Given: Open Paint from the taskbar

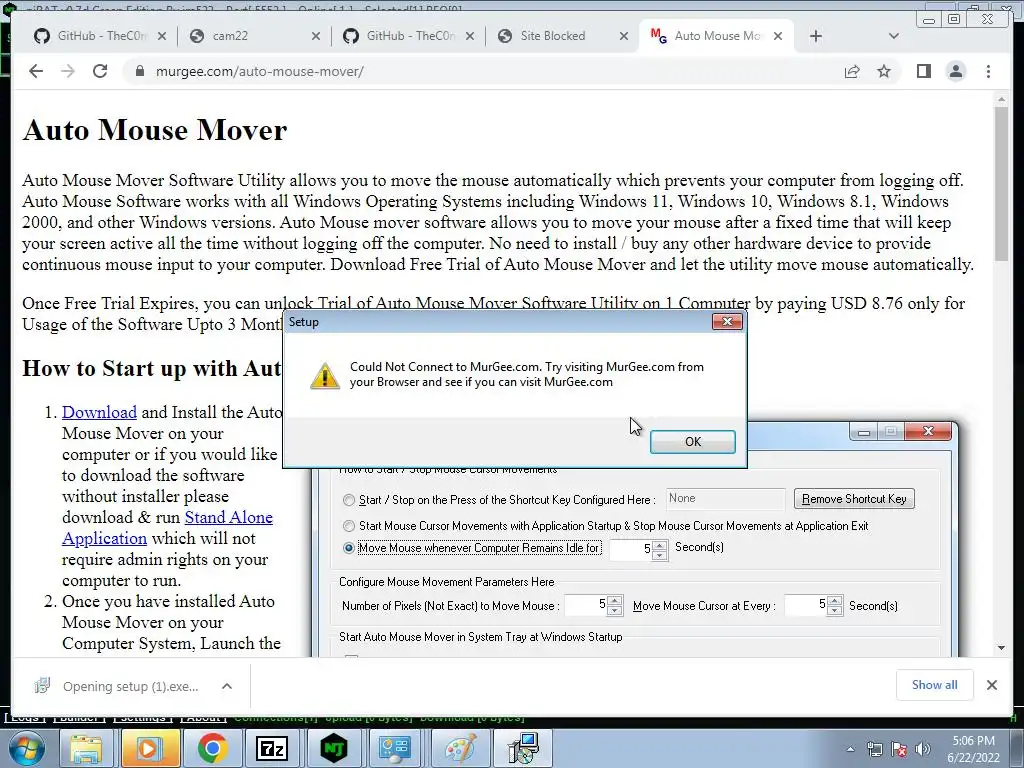Looking at the screenshot, I should point(460,748).
